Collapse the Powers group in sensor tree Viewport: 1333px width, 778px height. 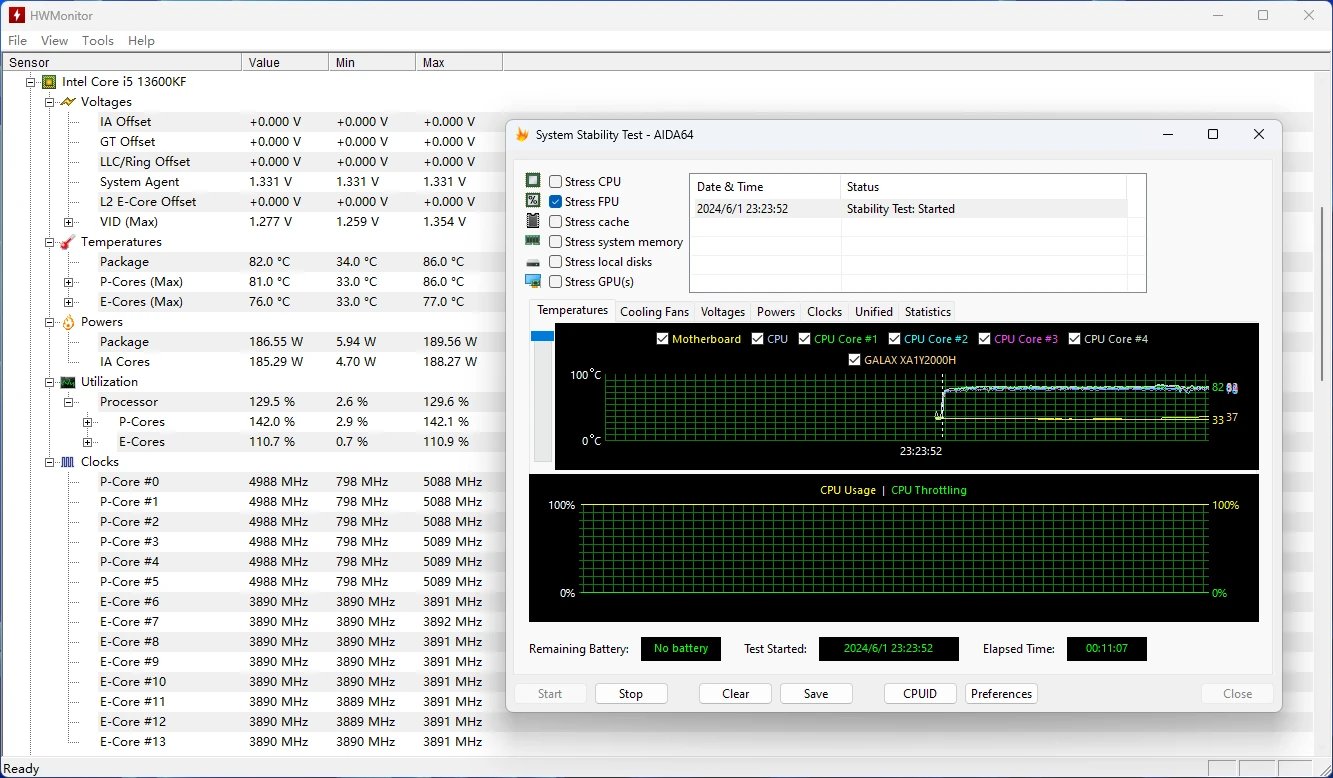pos(50,322)
